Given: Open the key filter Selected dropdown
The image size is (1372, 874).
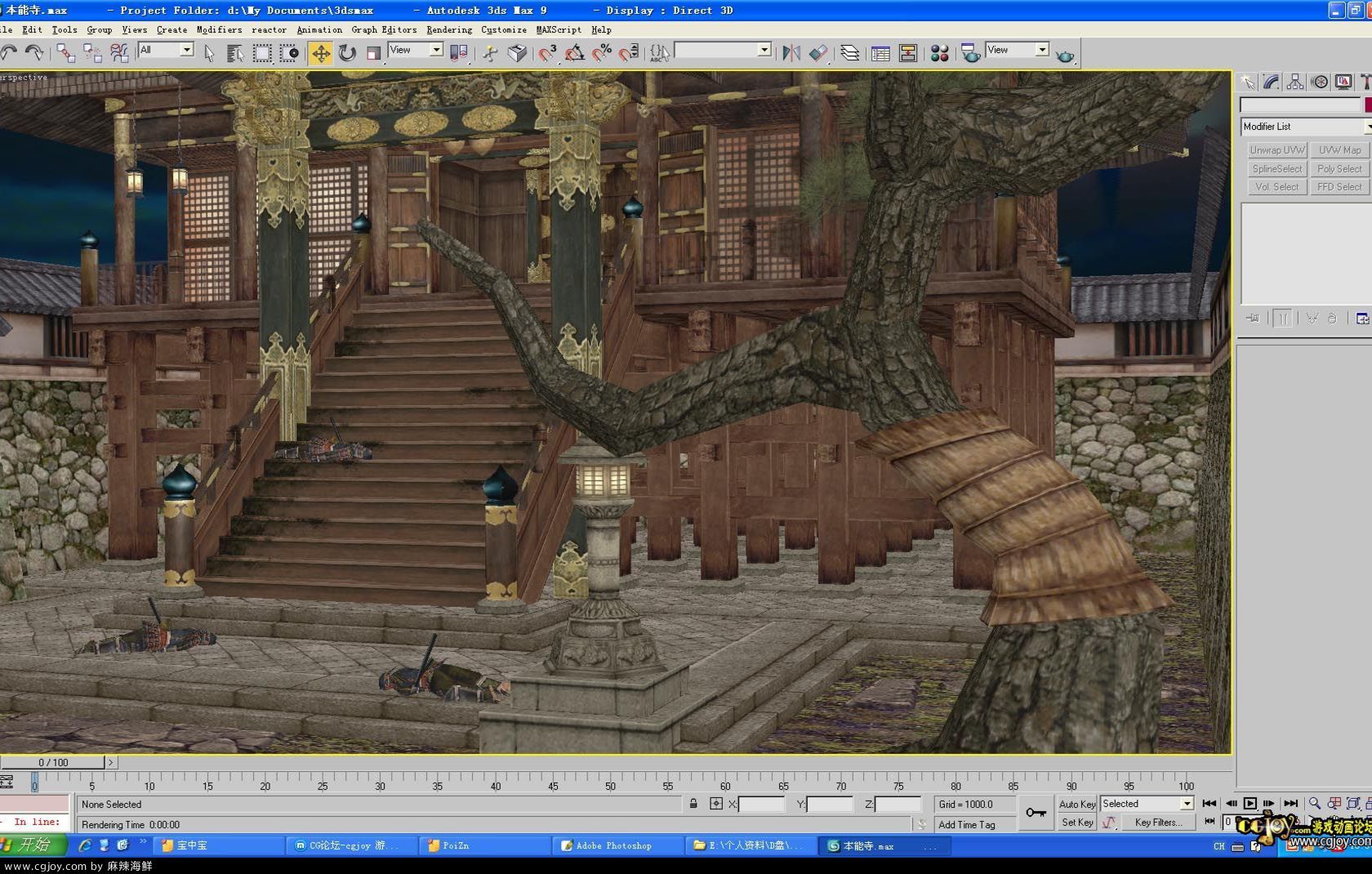Looking at the screenshot, I should click(1147, 804).
